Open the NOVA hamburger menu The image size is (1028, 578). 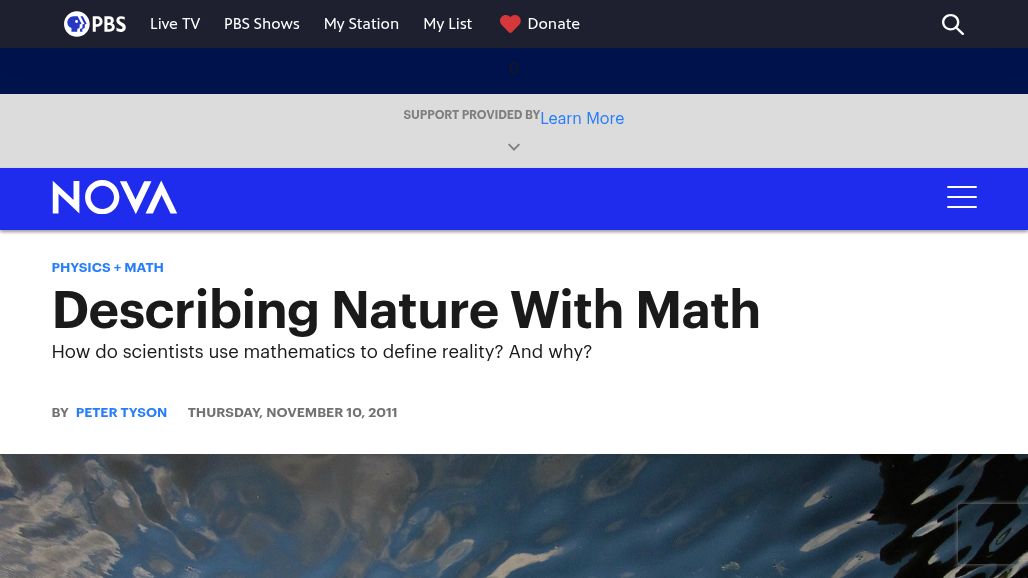tap(961, 197)
